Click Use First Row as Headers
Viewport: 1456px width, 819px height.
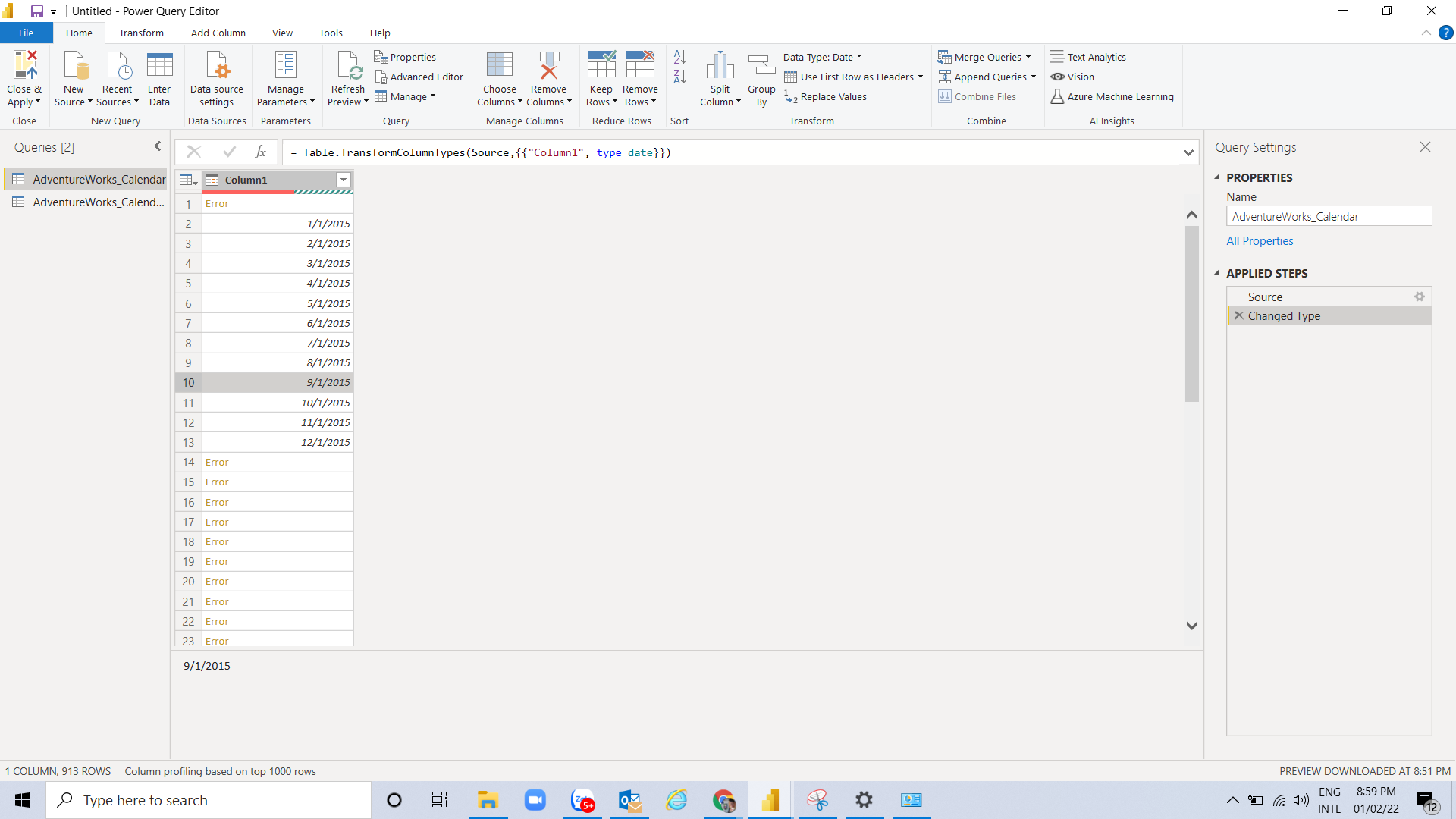(x=853, y=77)
